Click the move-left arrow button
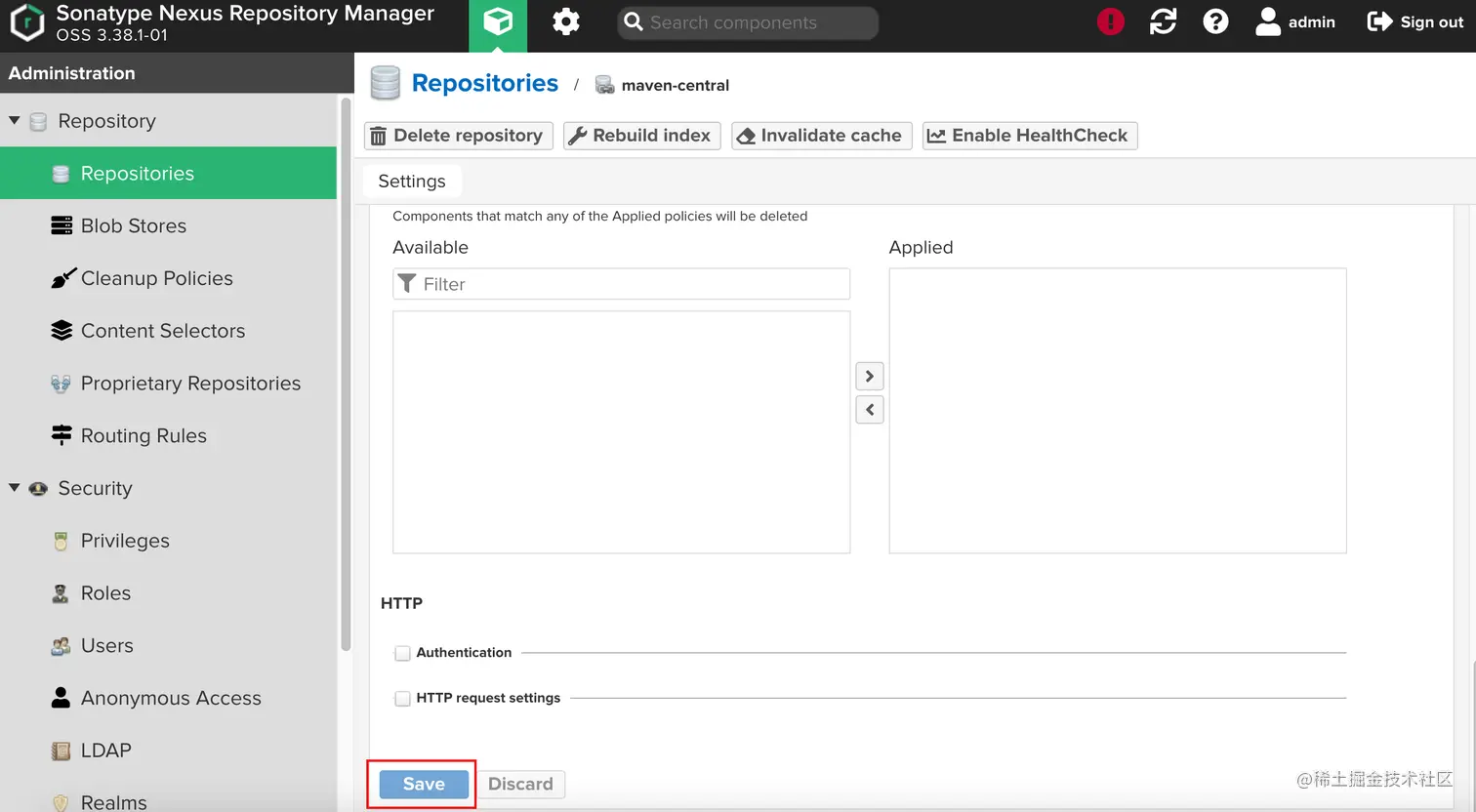This screenshot has height=812, width=1476. 870,410
